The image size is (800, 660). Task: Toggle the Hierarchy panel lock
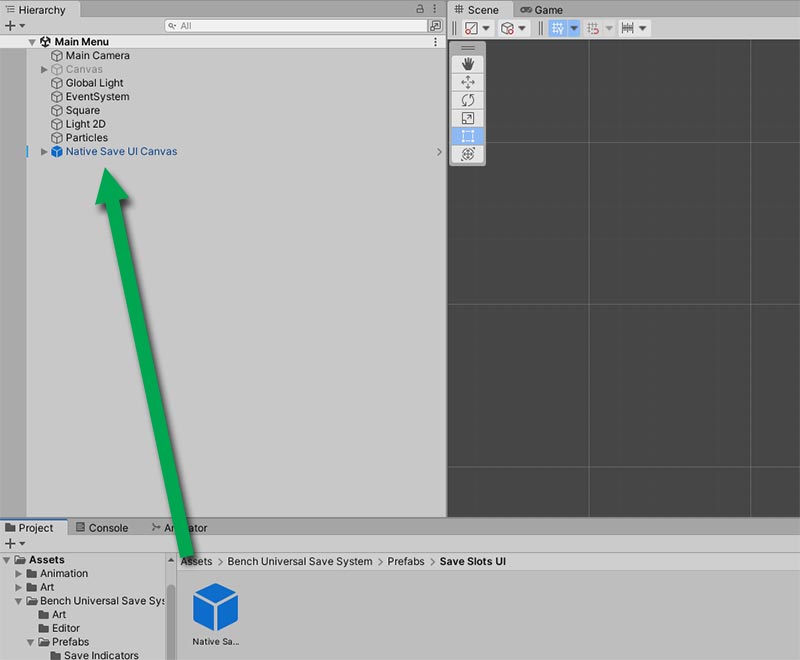tap(420, 9)
